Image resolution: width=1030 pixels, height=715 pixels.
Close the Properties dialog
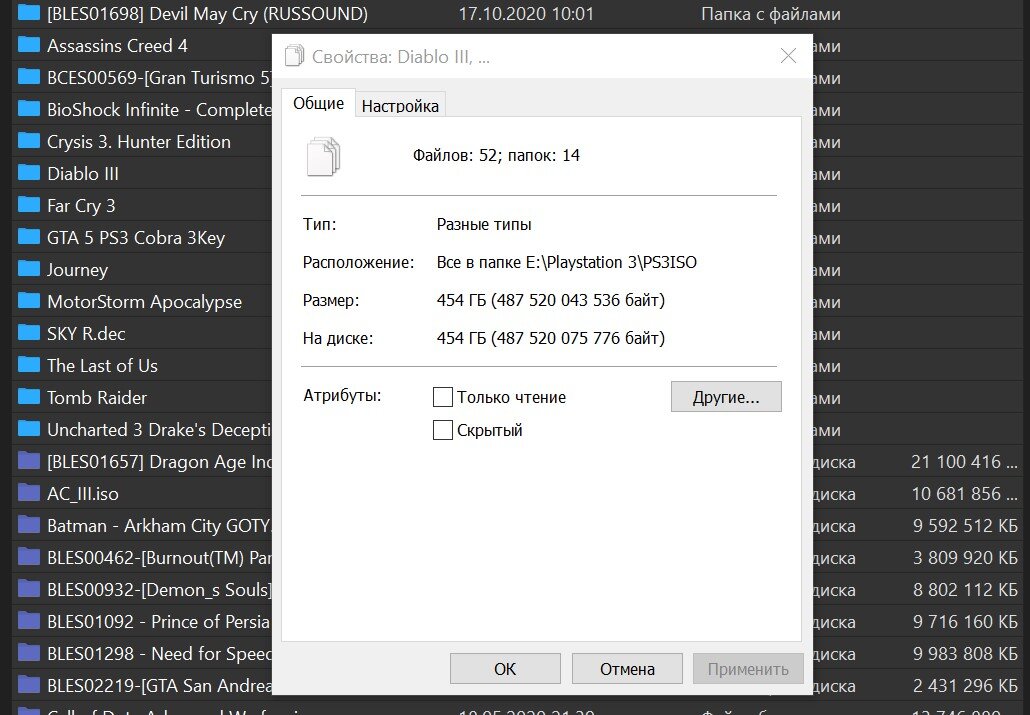point(788,56)
